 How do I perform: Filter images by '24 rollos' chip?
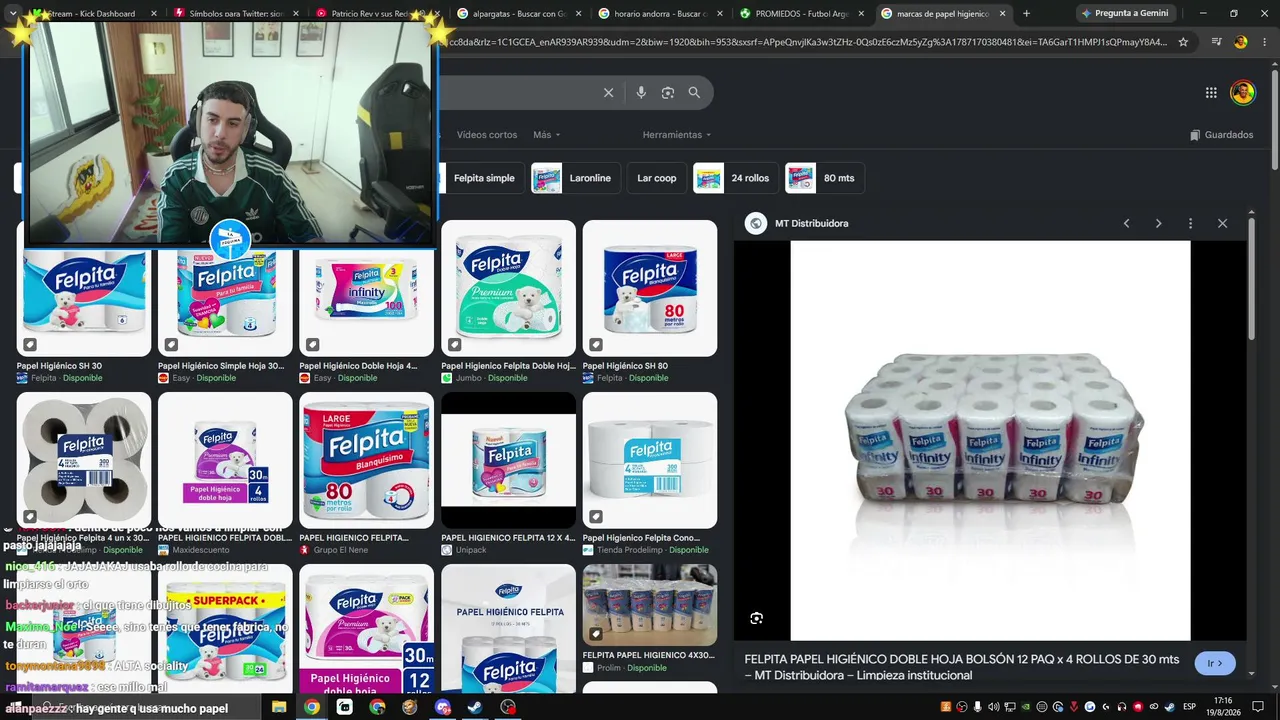tap(735, 178)
